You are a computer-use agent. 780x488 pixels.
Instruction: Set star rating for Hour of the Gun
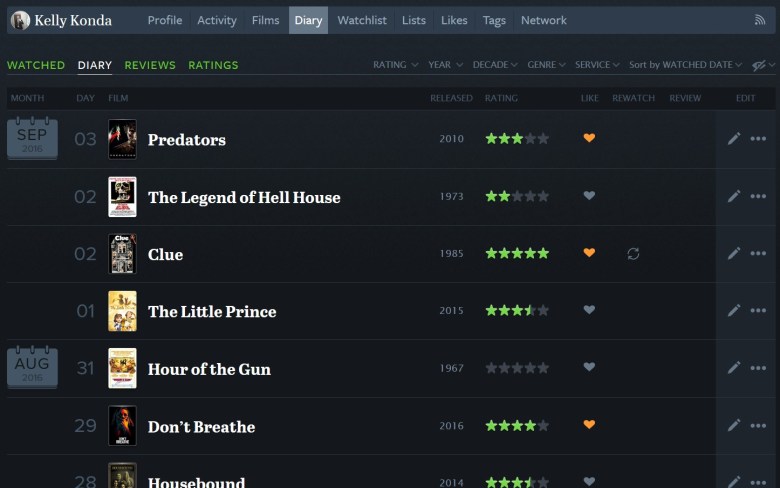[x=517, y=368]
